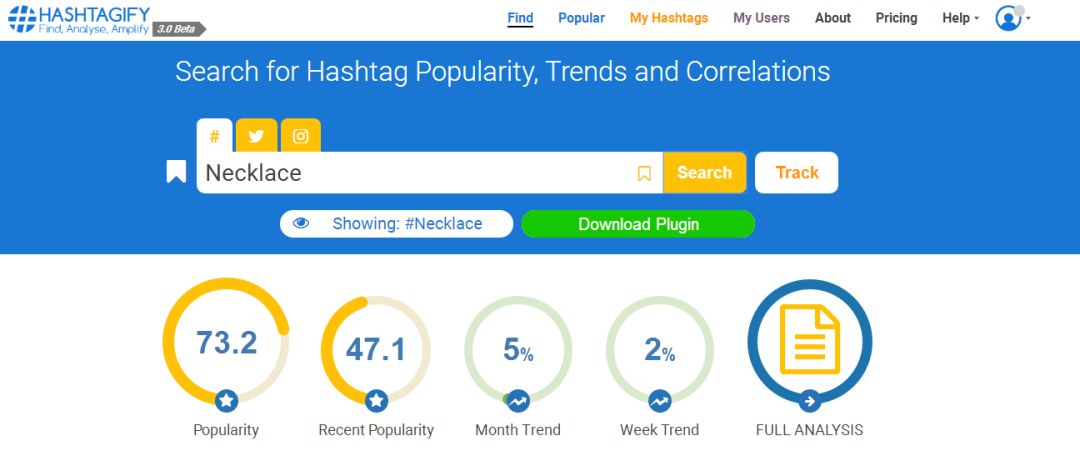Open the Popular menu item
Viewport: 1080px width, 476px height.
581,18
